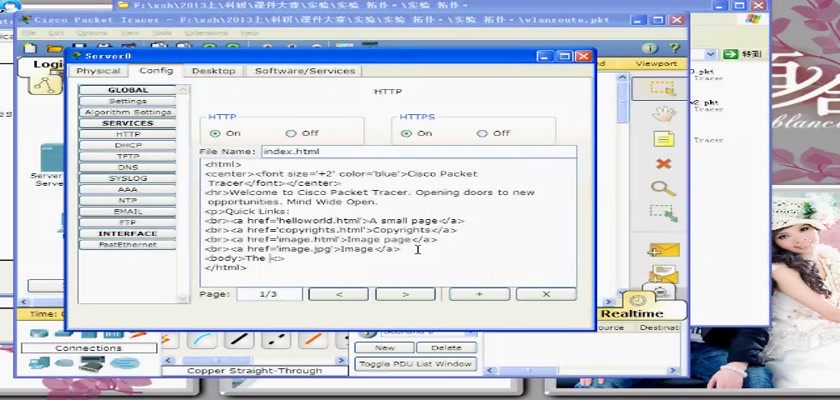Open the Scenario dropdown in PDU panel

tap(470, 333)
